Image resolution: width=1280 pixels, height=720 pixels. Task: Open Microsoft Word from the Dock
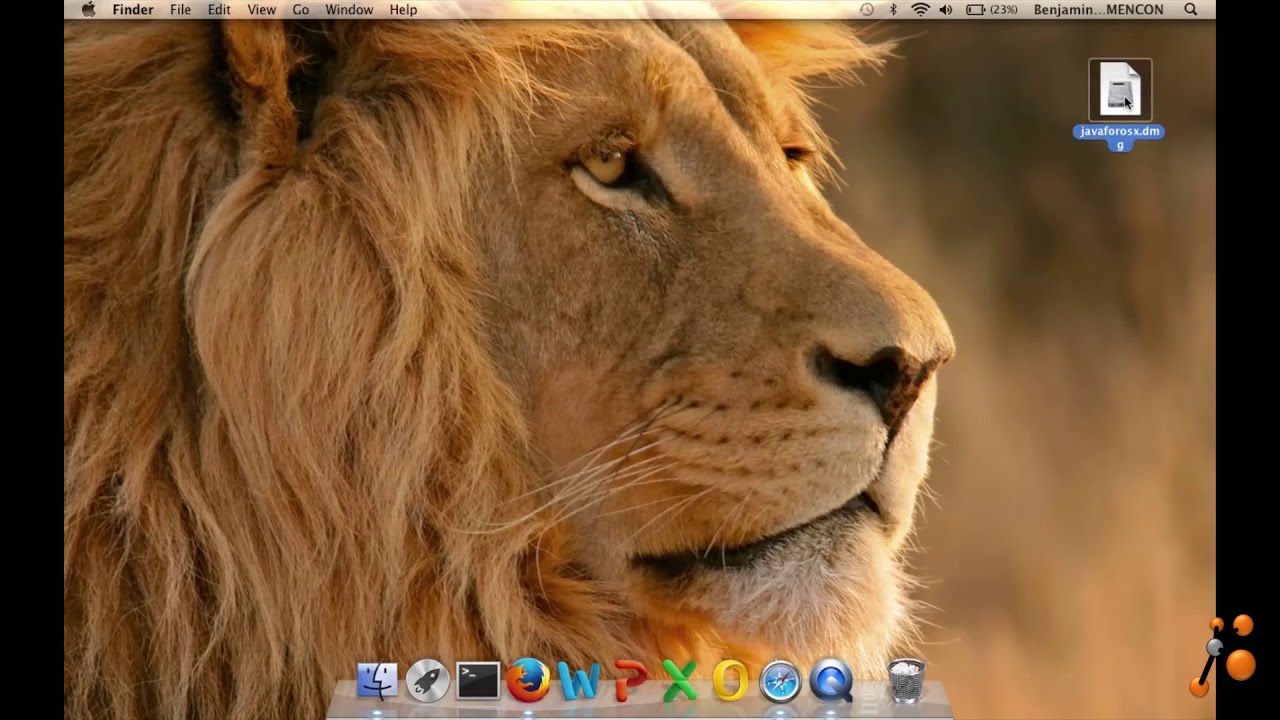tap(579, 681)
